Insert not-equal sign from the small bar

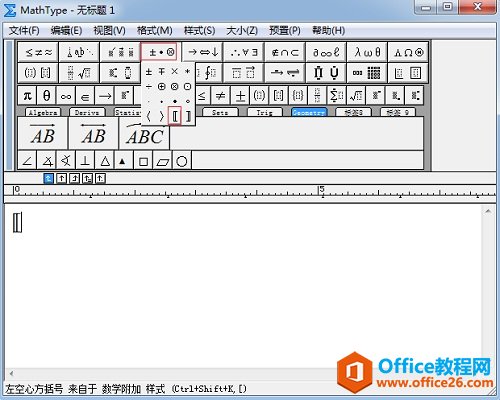point(220,96)
